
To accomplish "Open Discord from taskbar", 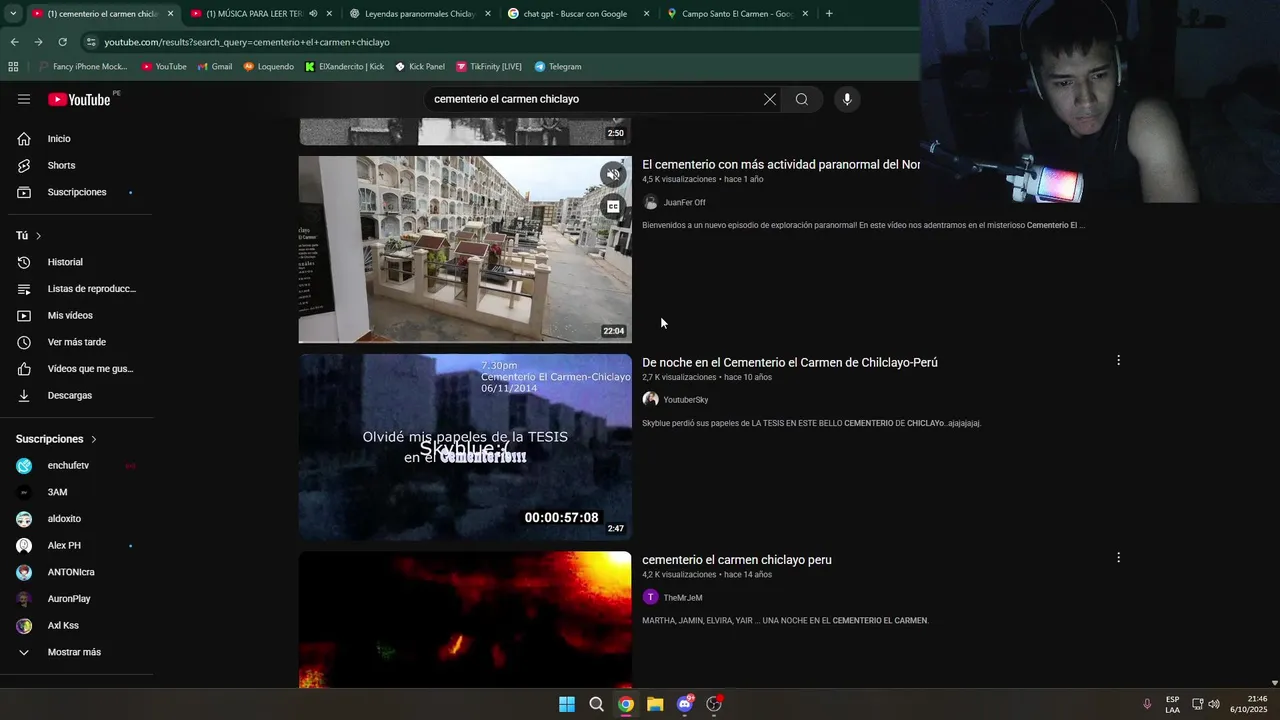I will click(685, 704).
